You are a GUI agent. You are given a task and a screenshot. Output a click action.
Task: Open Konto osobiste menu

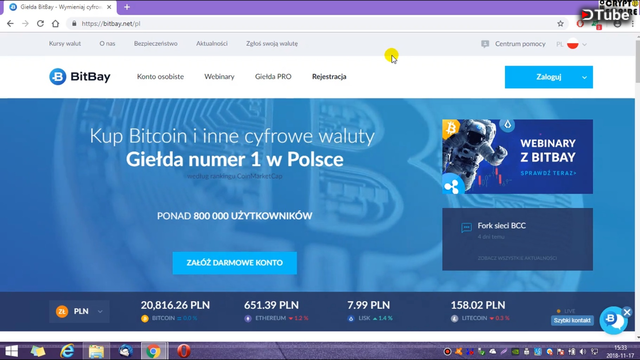click(x=160, y=77)
